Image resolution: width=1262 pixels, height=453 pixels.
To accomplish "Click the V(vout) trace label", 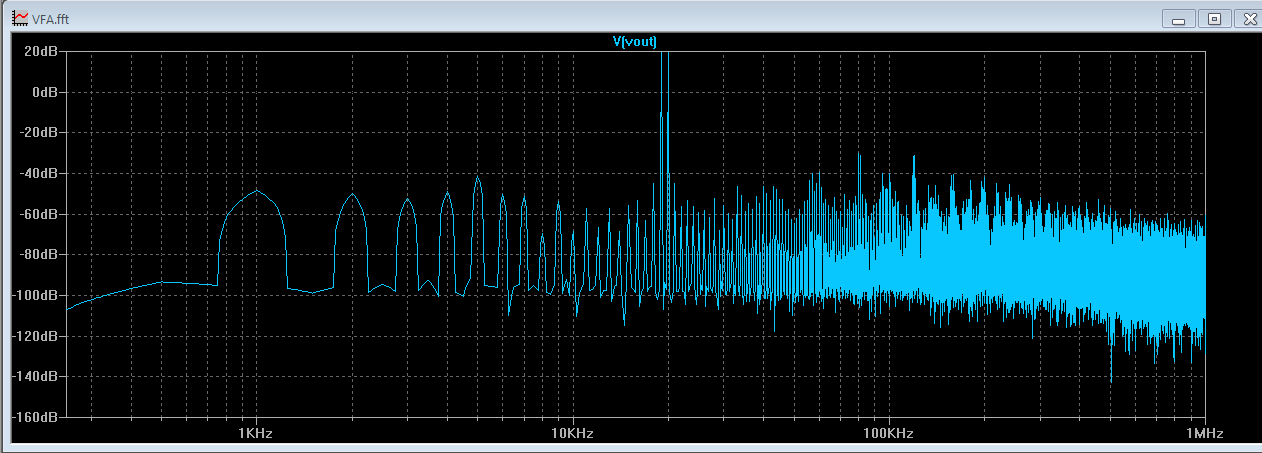I will [x=634, y=41].
